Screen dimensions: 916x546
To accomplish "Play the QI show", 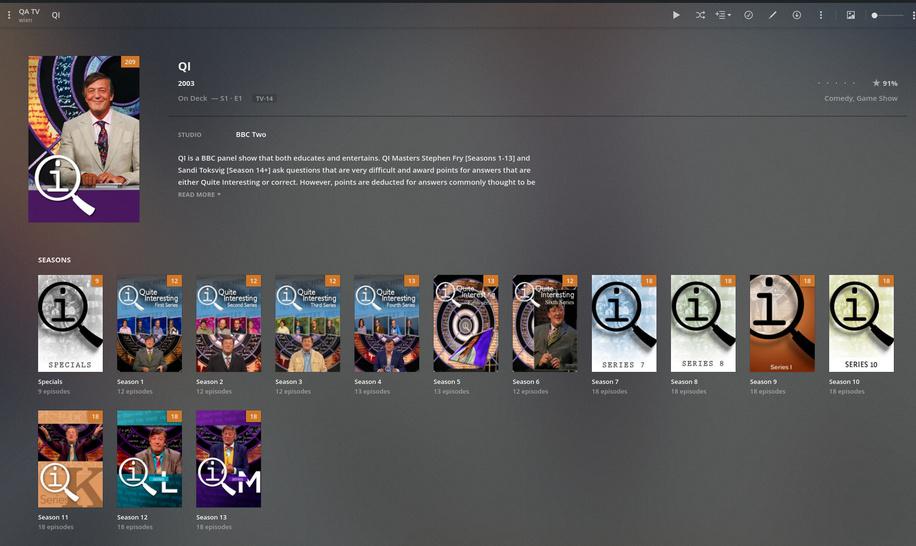I will coord(676,15).
